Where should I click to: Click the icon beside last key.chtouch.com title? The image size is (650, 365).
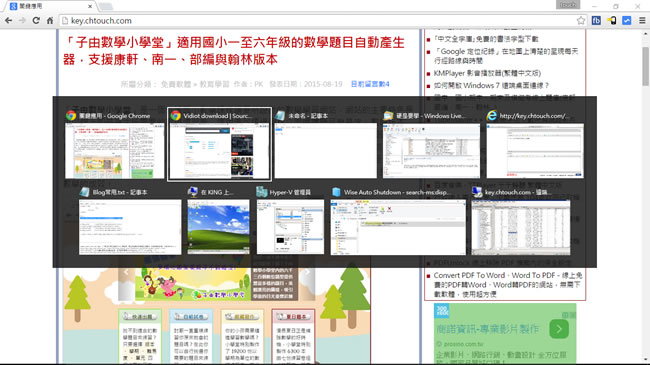tap(477, 192)
